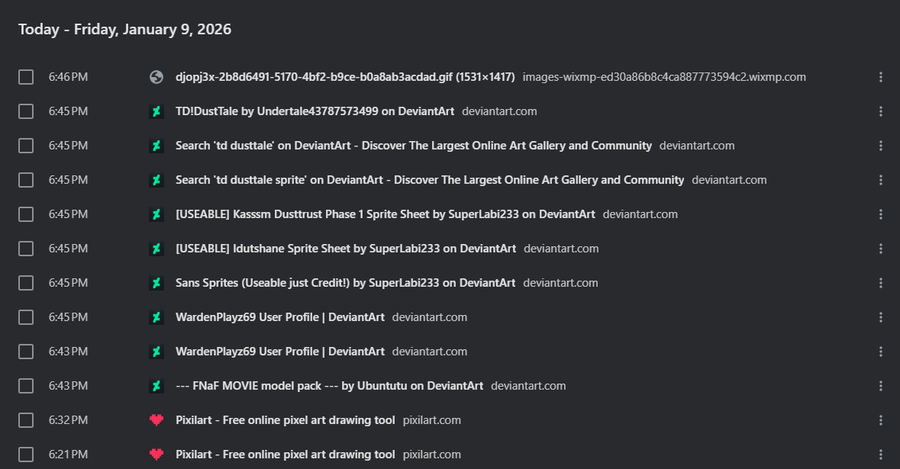Screen dimensions: 900x469
Task: Click DeviantArt favicon beside Sans Sprites entry
Action: 156,283
